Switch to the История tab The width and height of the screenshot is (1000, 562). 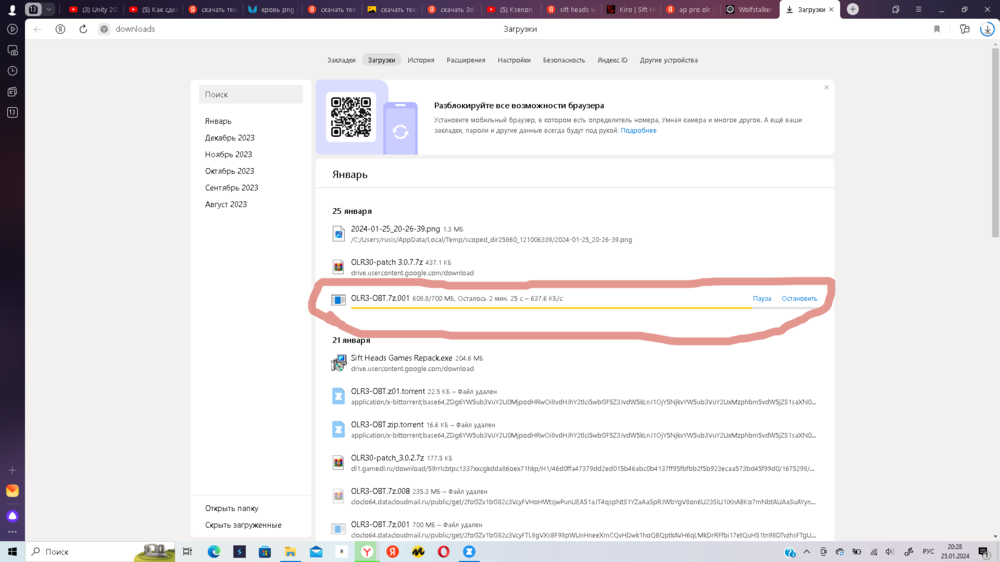point(421,60)
